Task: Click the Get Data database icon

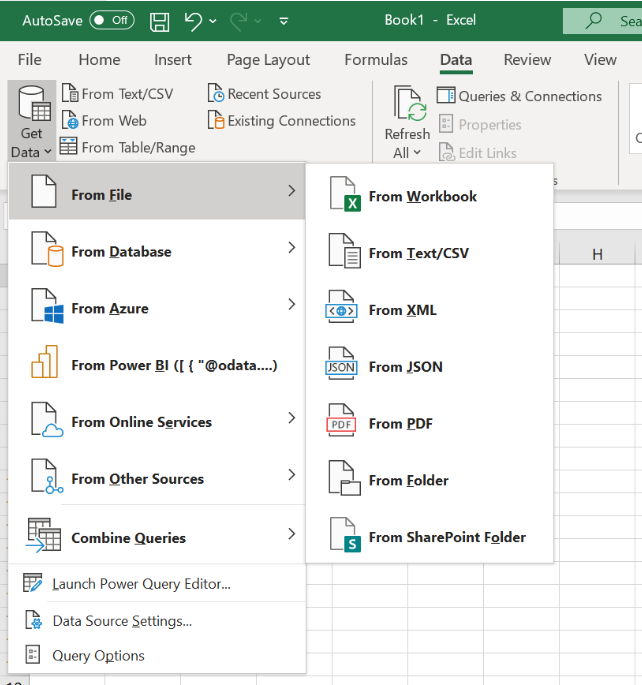Action: click(35, 104)
